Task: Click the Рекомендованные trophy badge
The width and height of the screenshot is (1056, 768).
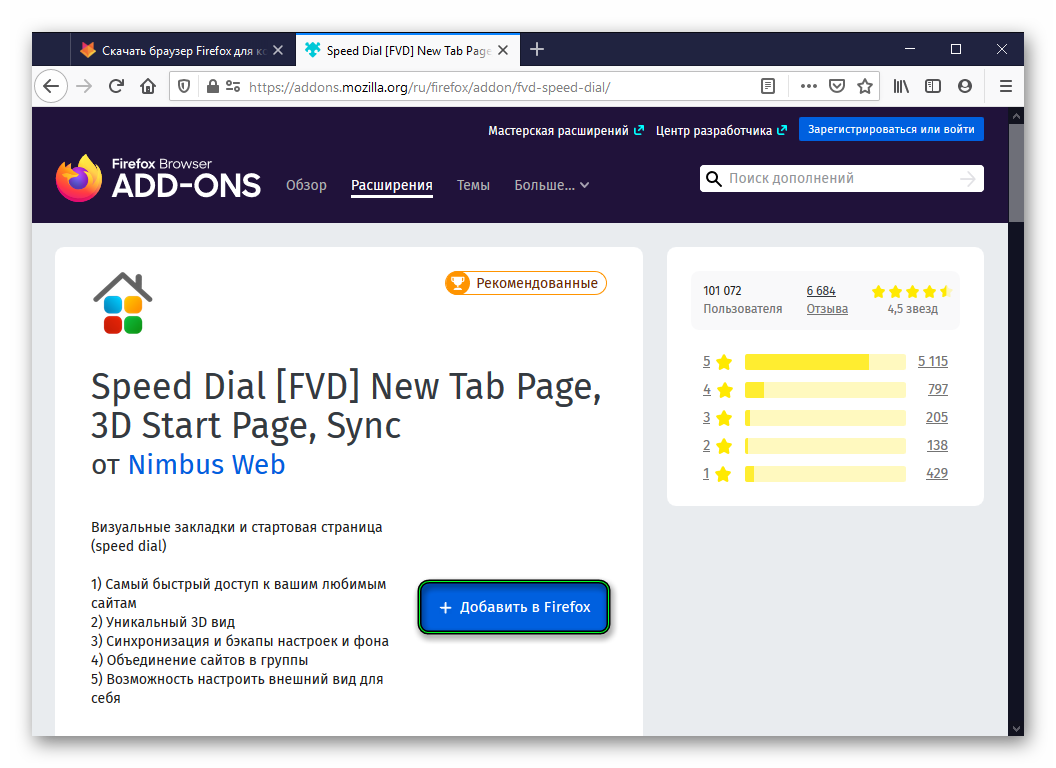Action: coord(525,283)
